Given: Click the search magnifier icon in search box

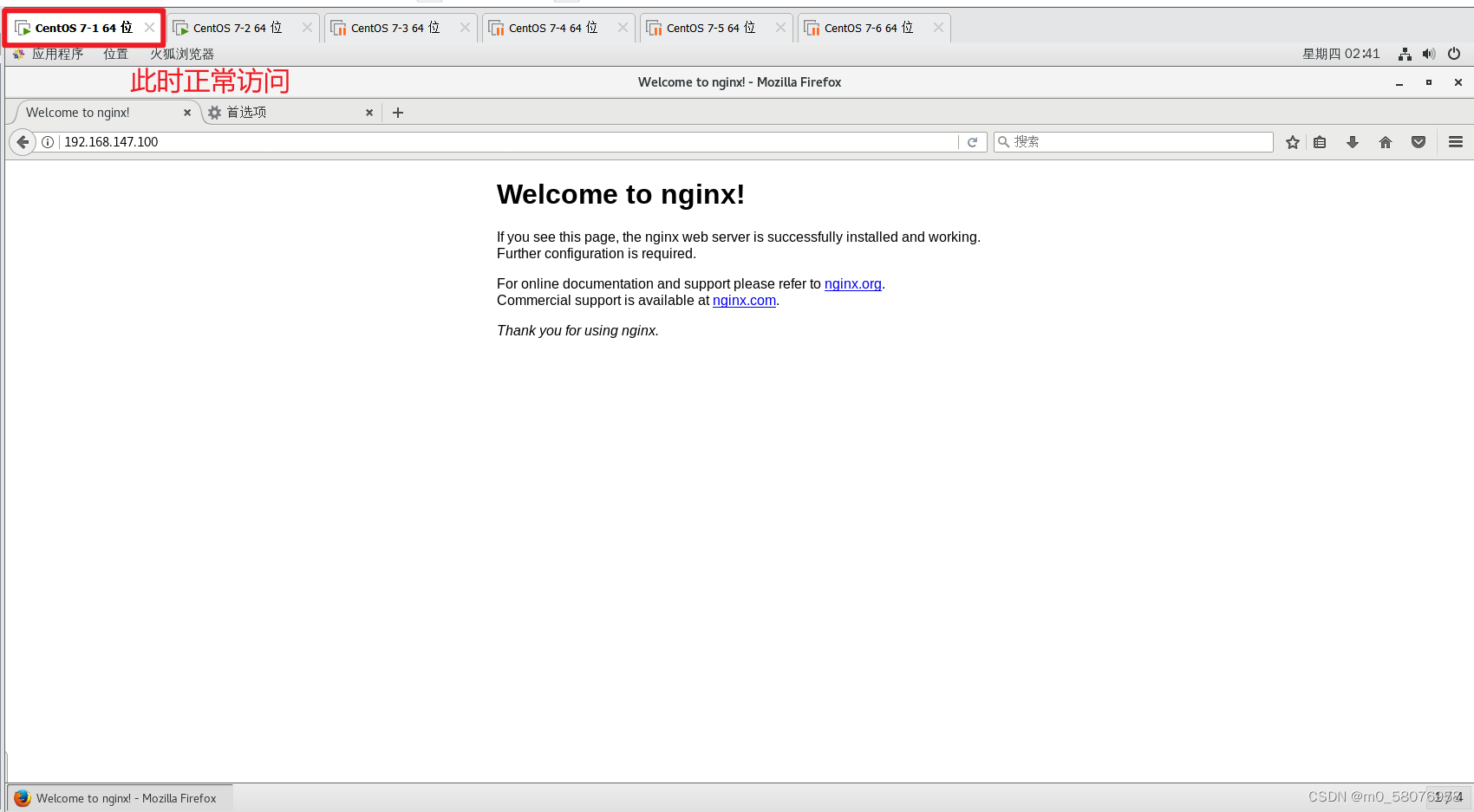Looking at the screenshot, I should (x=1003, y=142).
